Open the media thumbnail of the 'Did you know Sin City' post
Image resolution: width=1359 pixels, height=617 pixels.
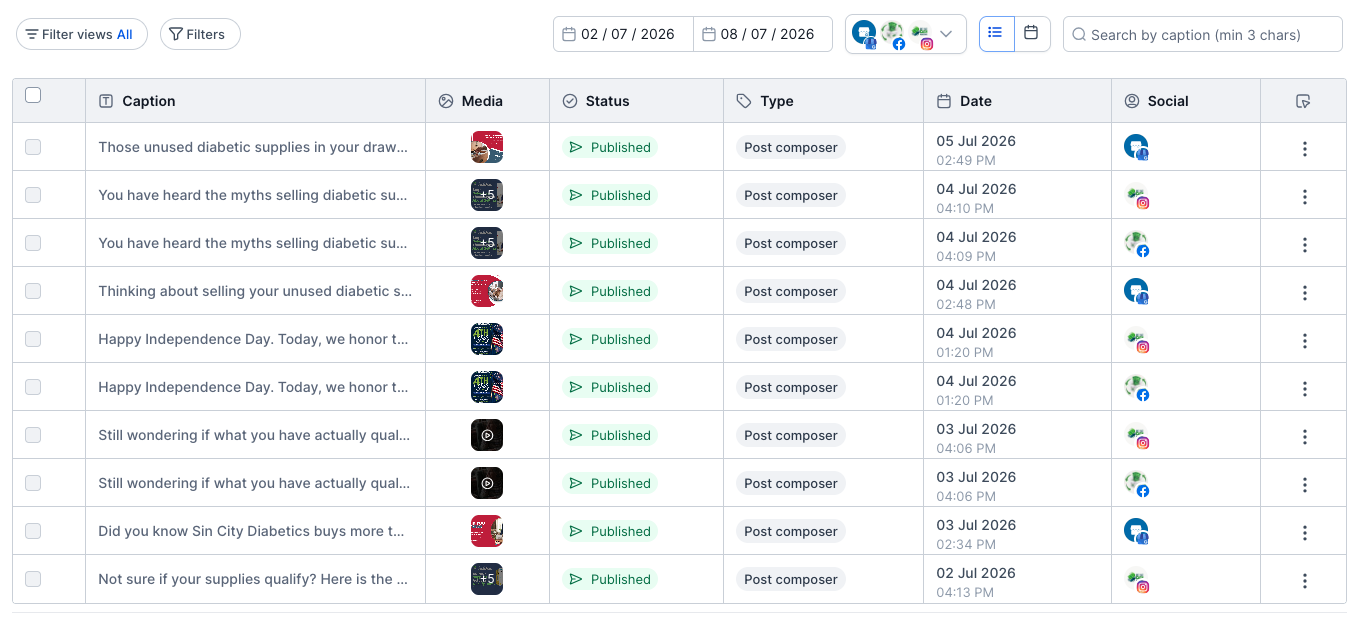tap(487, 531)
